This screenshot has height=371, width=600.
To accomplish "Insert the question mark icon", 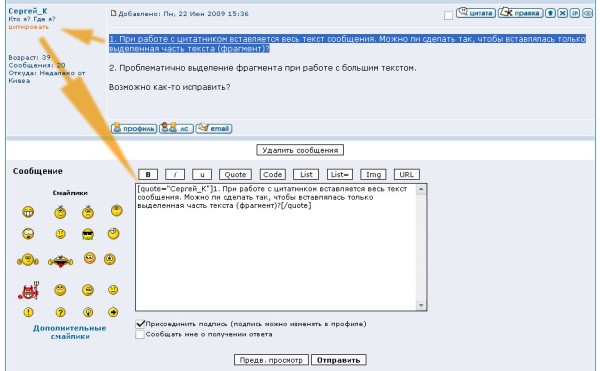I will pos(60,312).
